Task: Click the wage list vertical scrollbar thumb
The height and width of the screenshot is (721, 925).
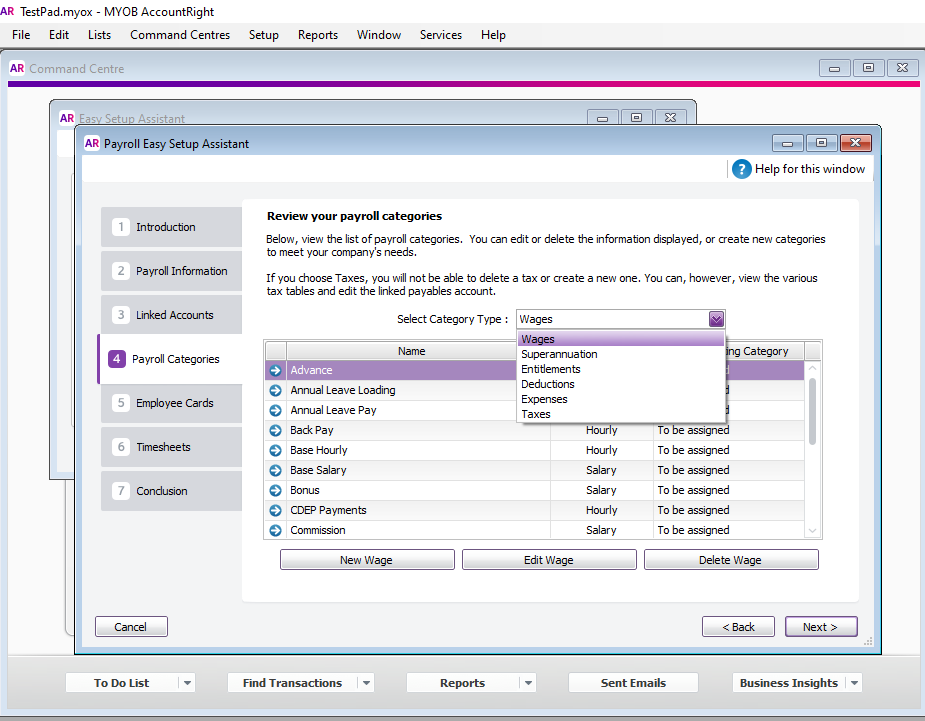Action: [812, 411]
